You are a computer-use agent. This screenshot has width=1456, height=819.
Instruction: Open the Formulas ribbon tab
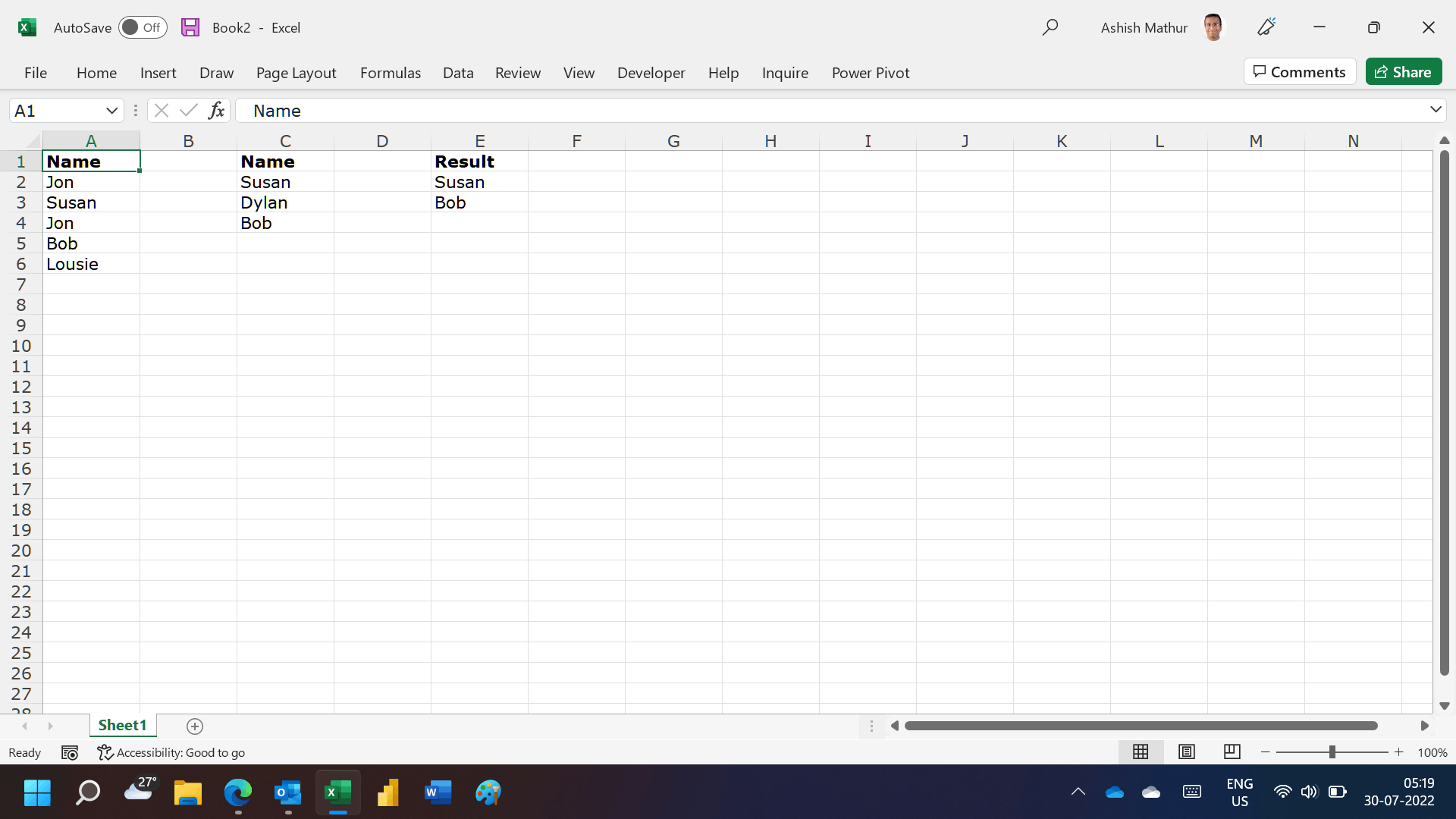(x=390, y=73)
